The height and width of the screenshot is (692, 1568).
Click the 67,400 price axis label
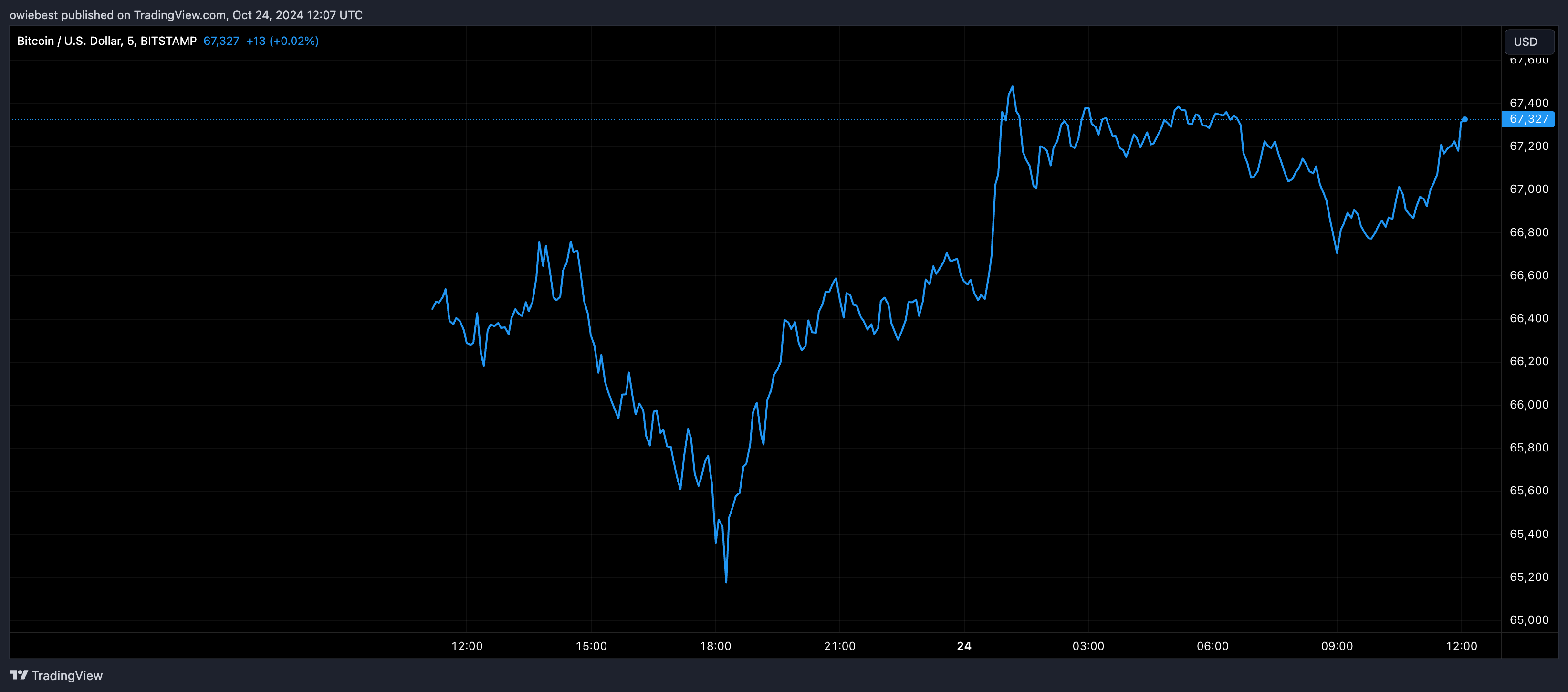[1529, 103]
